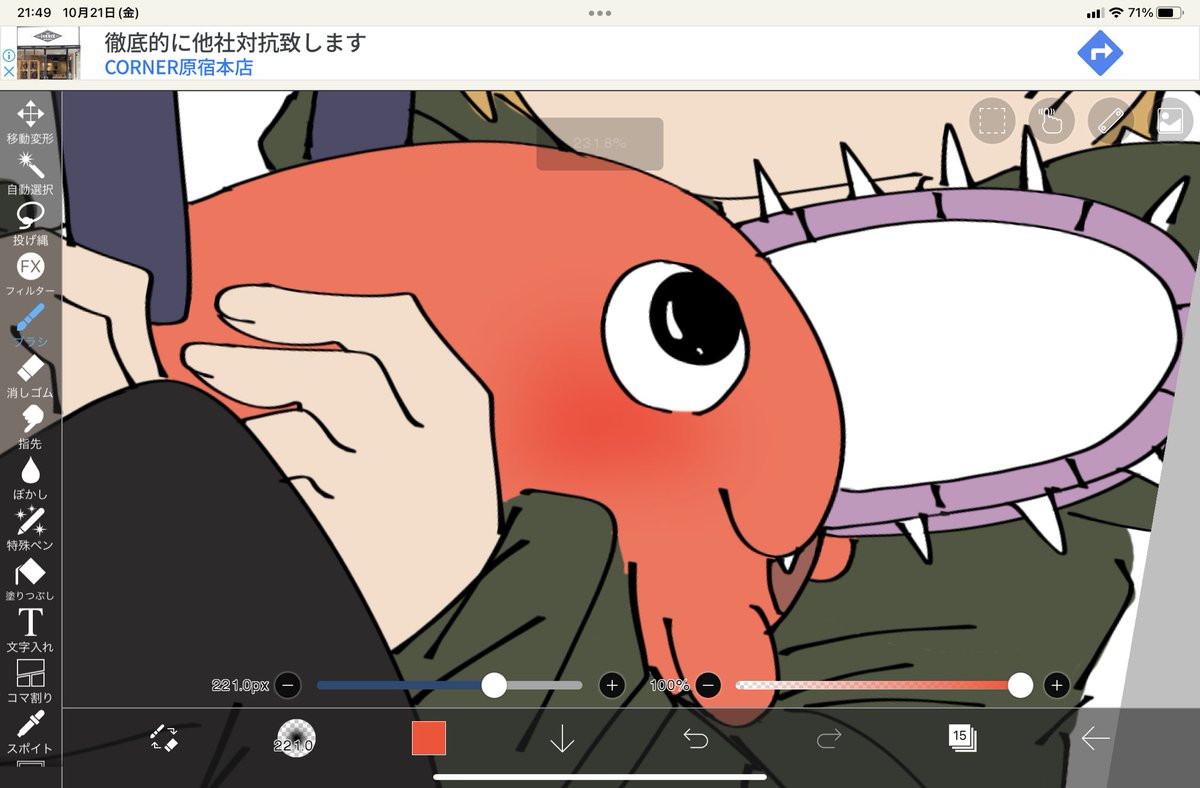Tap the 100% opacity label
Screen dimensions: 1200x788
(x=669, y=686)
